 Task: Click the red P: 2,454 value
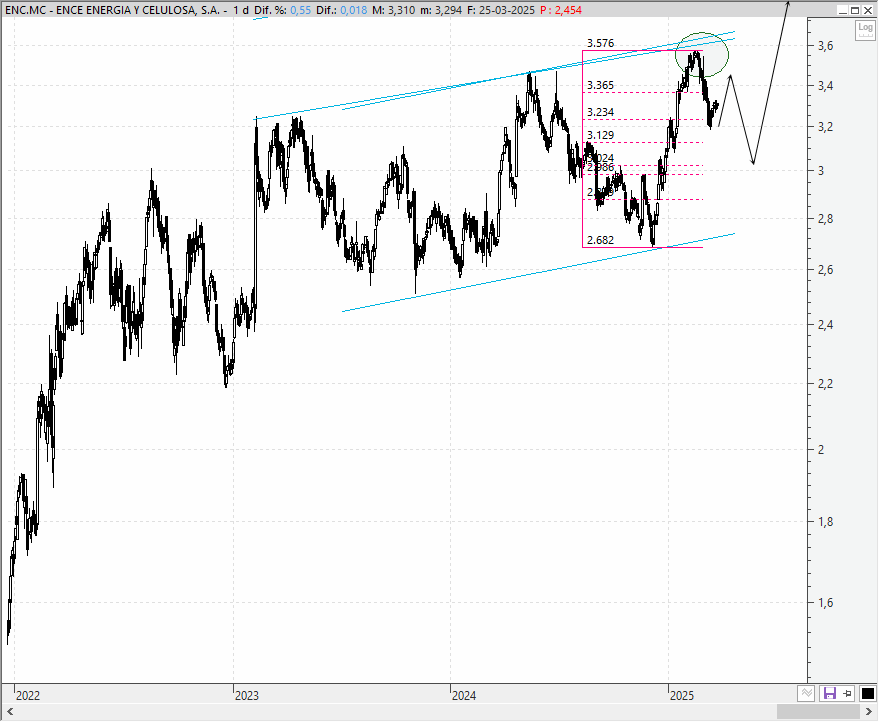pyautogui.click(x=561, y=10)
